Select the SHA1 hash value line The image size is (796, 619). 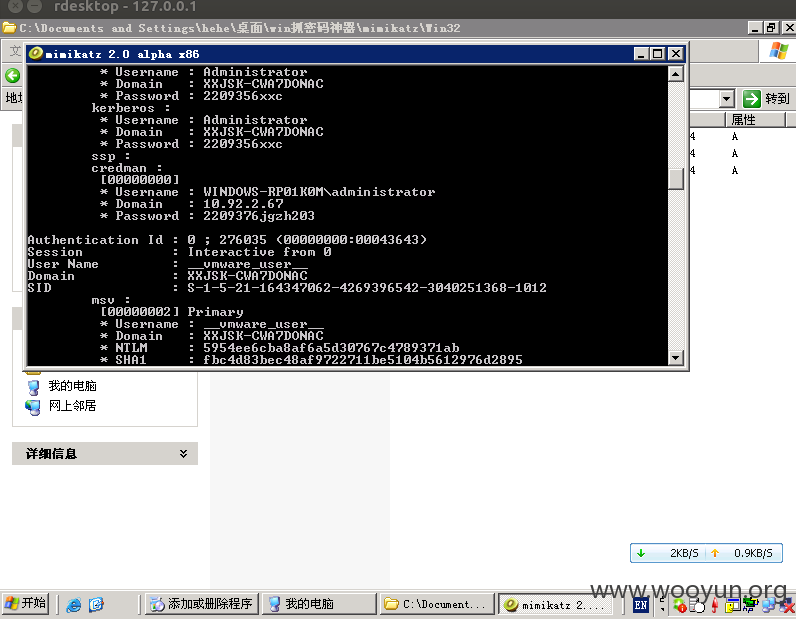[362, 360]
